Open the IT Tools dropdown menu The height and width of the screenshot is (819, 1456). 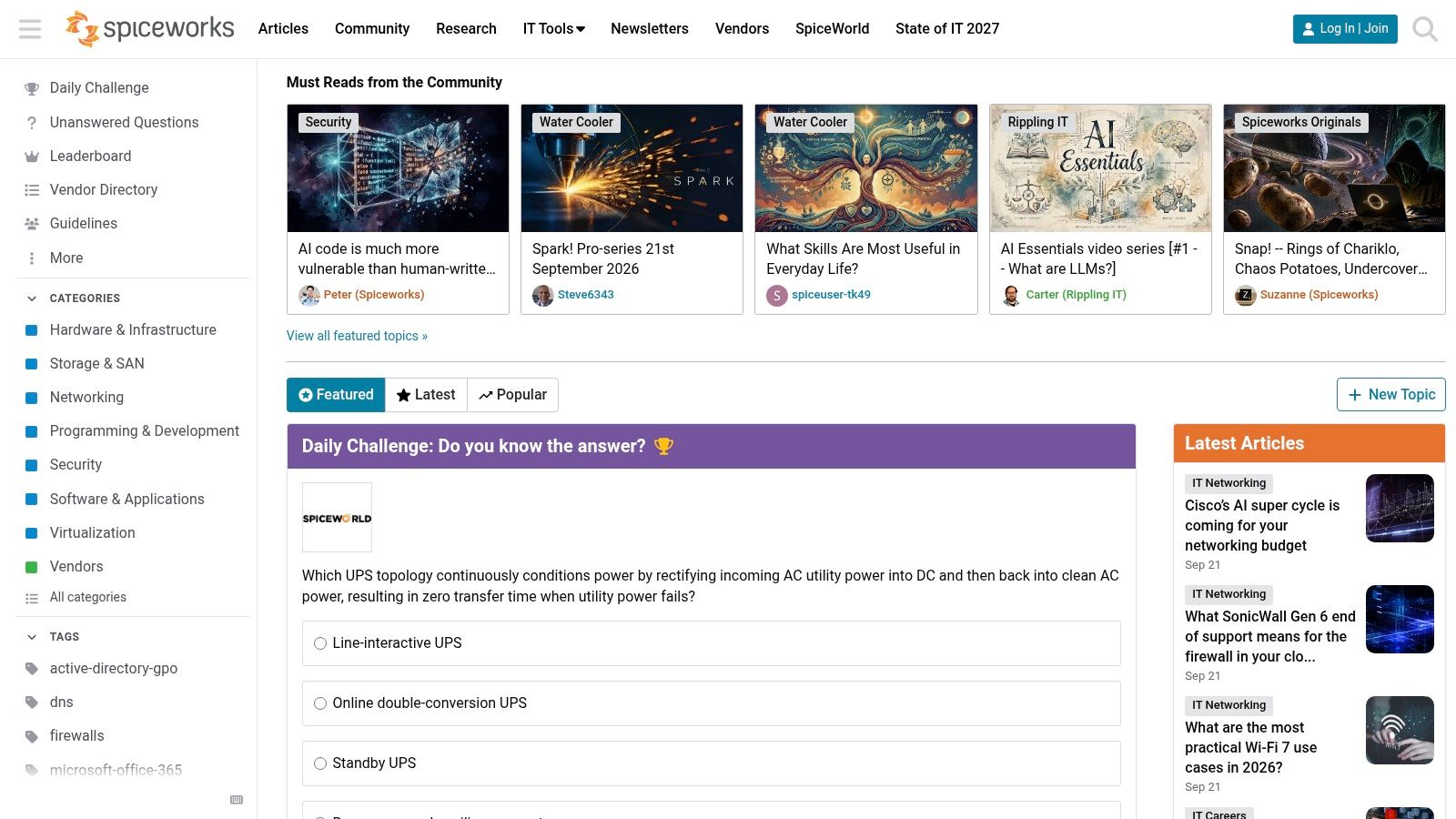pos(554,29)
